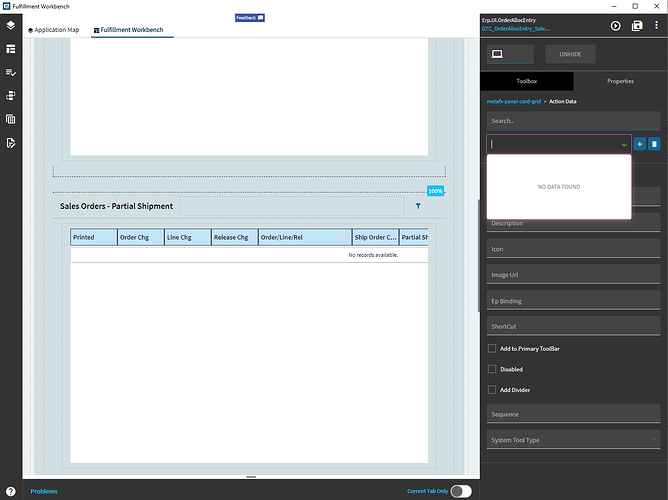Click the UNHIDE button
The image size is (668, 500).
tap(570, 54)
